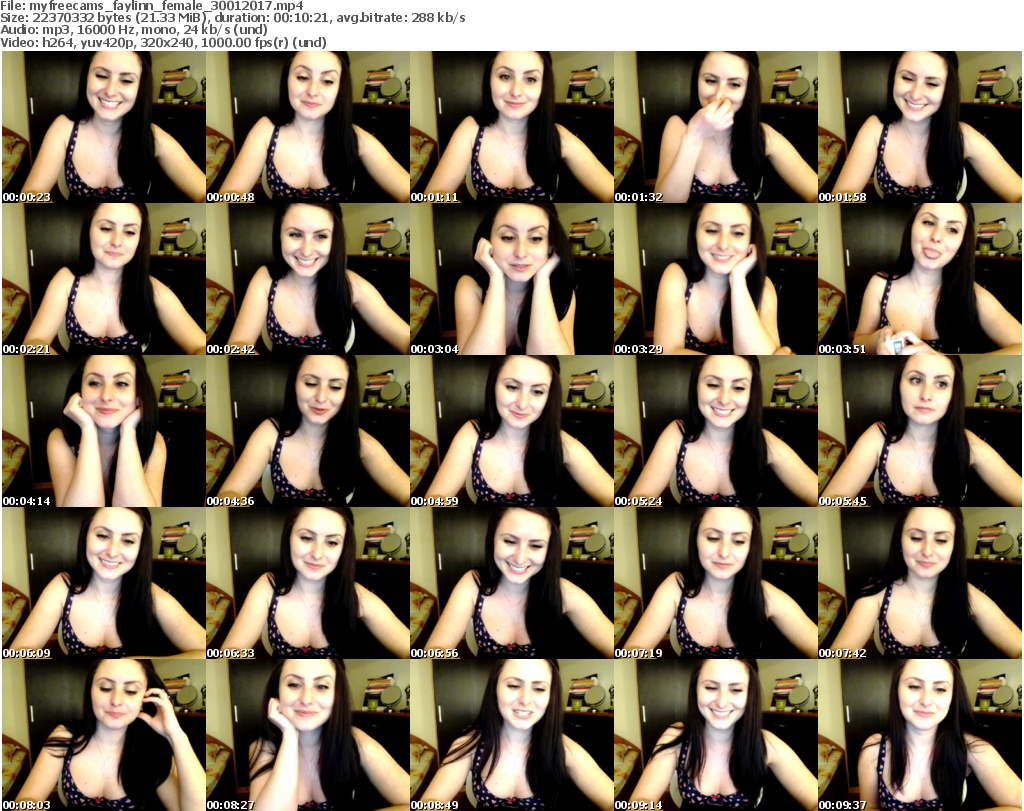
Task: Open the thumbnail at 00:04:59
Action: click(x=511, y=431)
